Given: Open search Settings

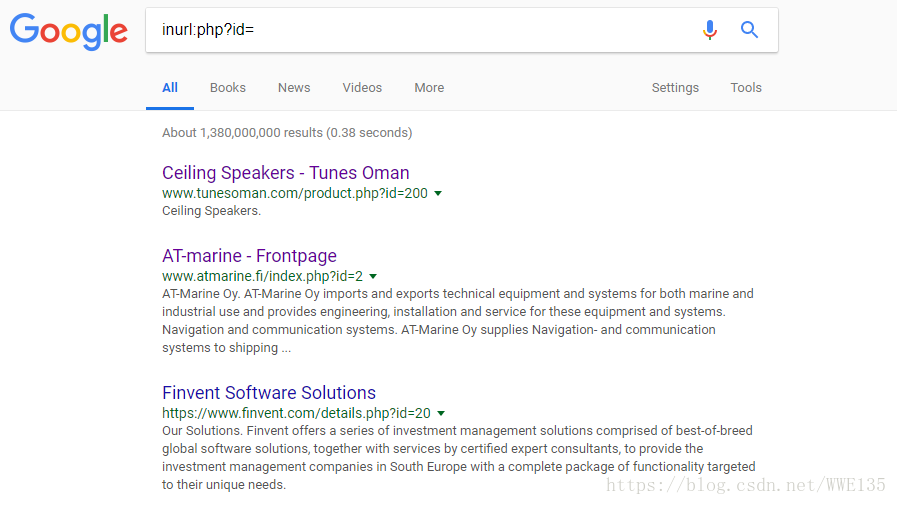Looking at the screenshot, I should click(675, 88).
